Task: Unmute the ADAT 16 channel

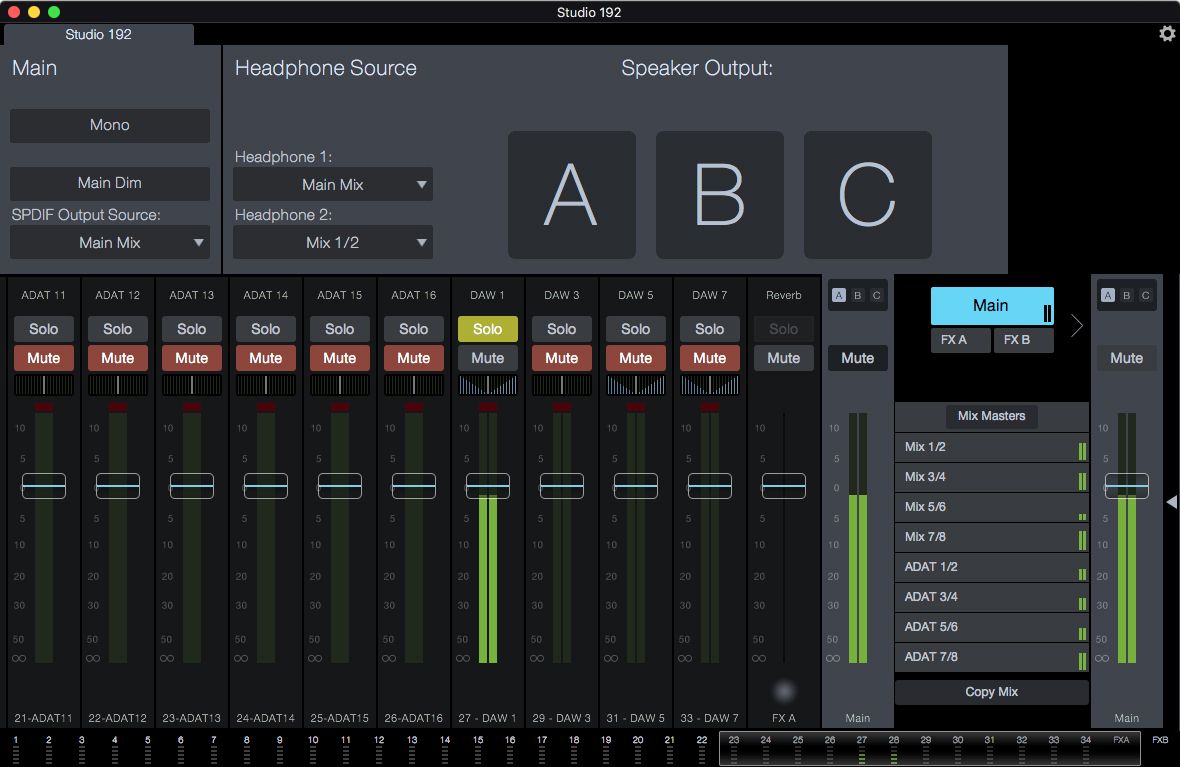Action: pos(414,358)
